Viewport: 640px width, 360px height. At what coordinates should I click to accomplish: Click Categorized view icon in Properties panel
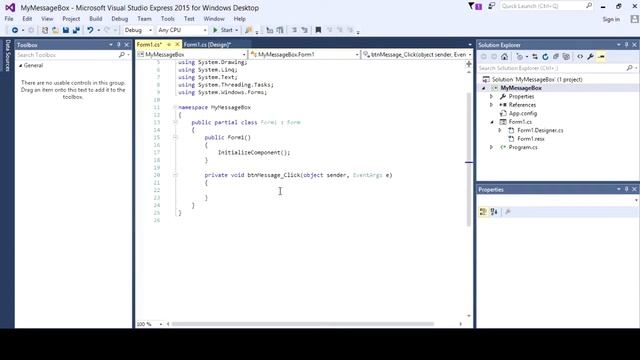(483, 211)
